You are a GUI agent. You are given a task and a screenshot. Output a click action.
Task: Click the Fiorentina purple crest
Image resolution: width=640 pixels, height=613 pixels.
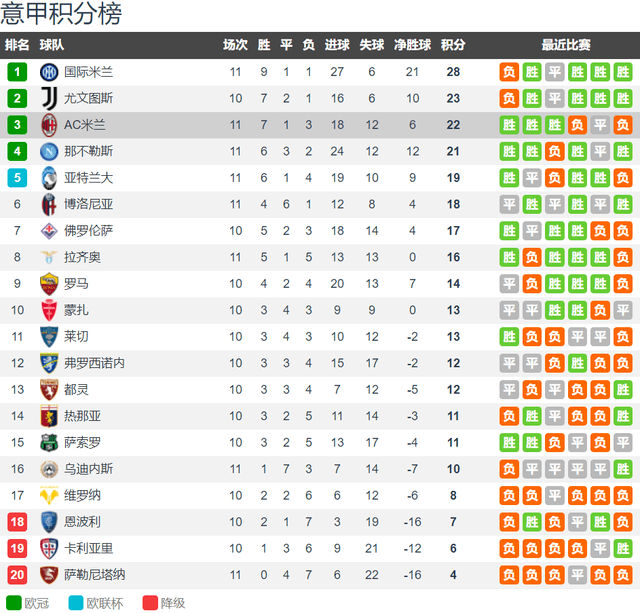click(x=49, y=231)
